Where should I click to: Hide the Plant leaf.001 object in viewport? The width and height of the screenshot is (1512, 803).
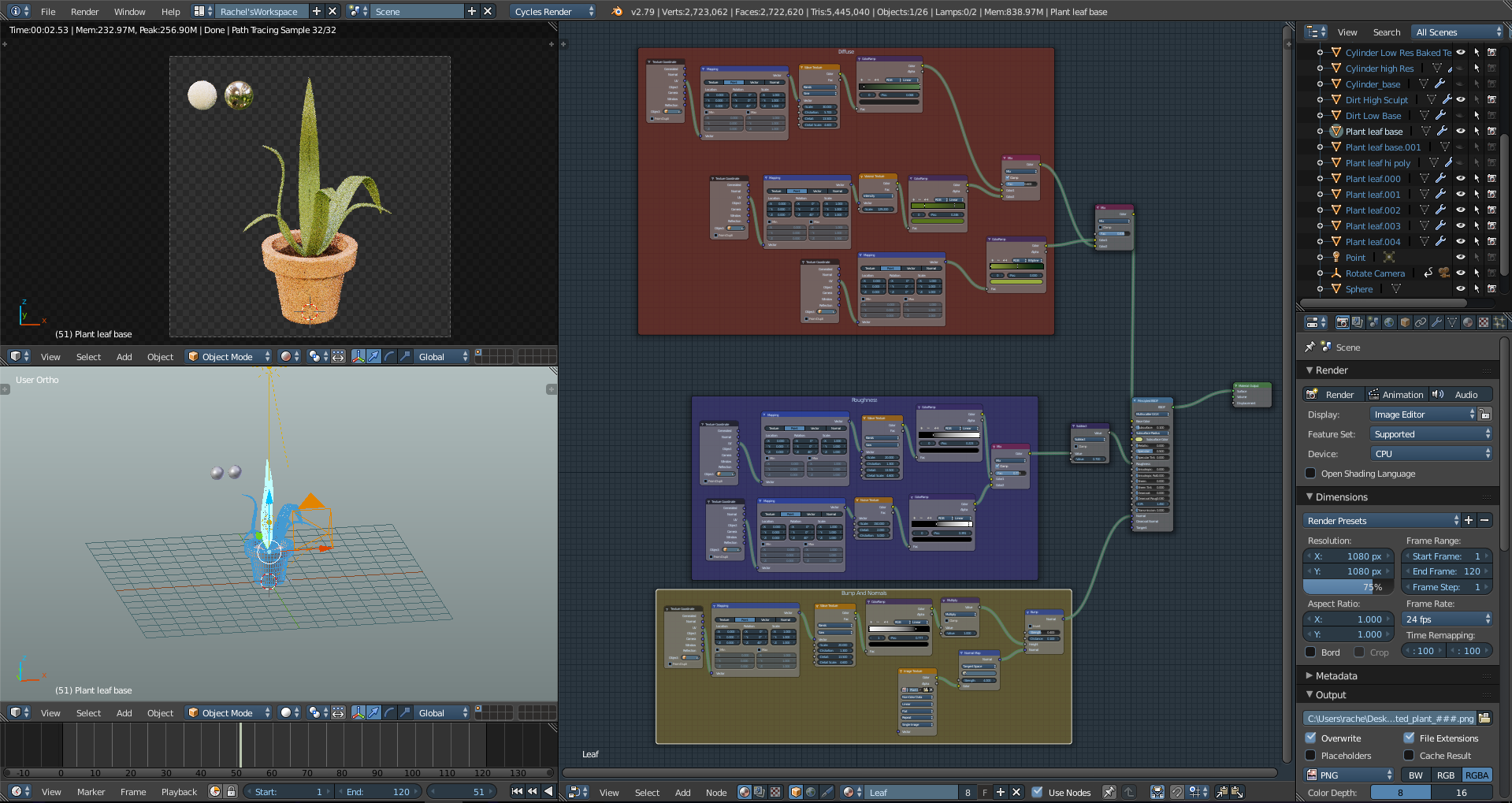[1460, 194]
